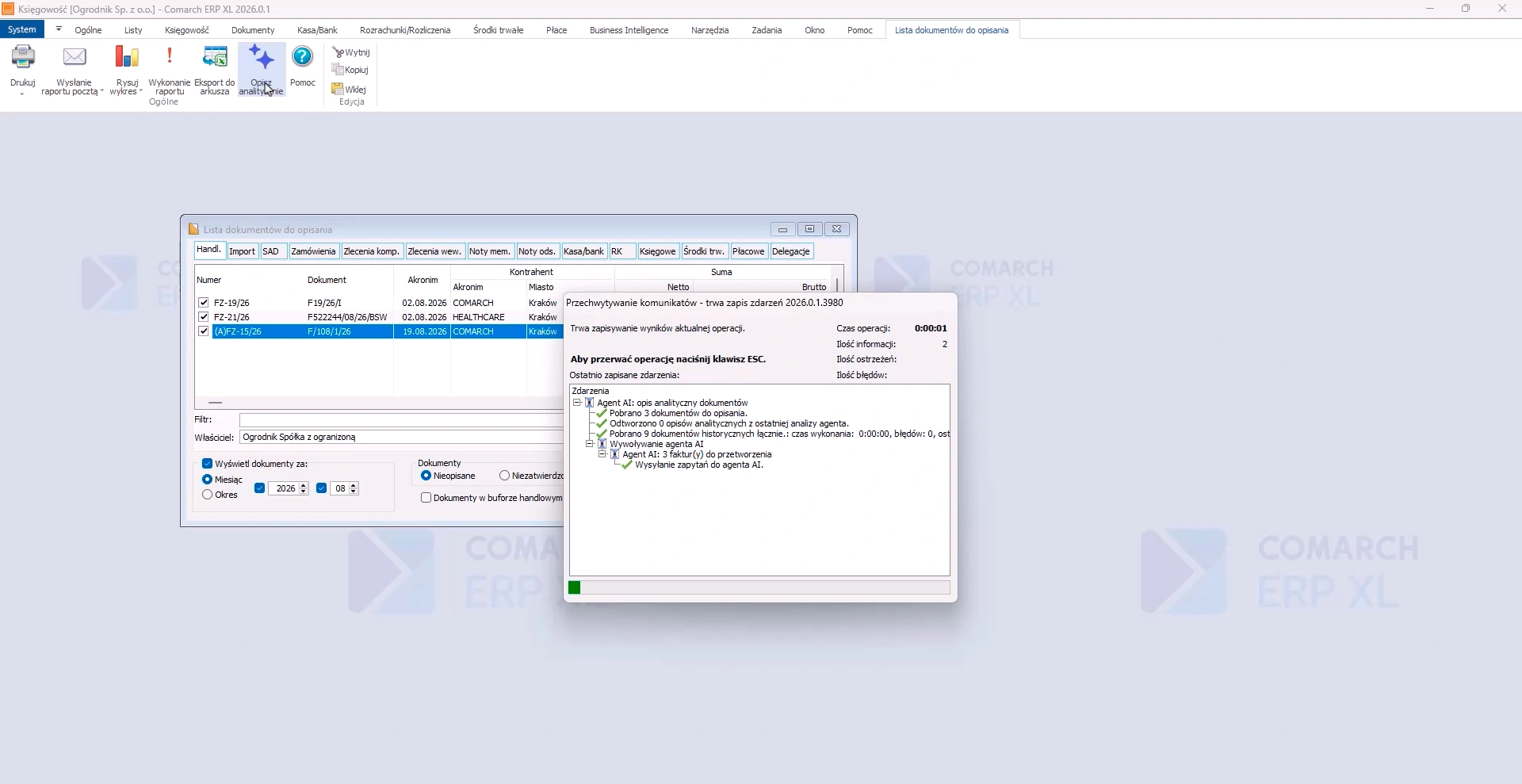Click the Właściciel field Ogrodnik Spółka
Viewport: 1522px width, 784px height.
[x=401, y=438]
